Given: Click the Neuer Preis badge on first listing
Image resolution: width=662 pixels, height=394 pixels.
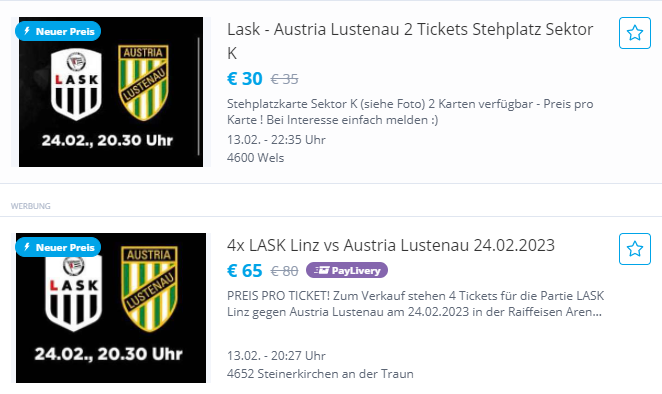Looking at the screenshot, I should (58, 31).
